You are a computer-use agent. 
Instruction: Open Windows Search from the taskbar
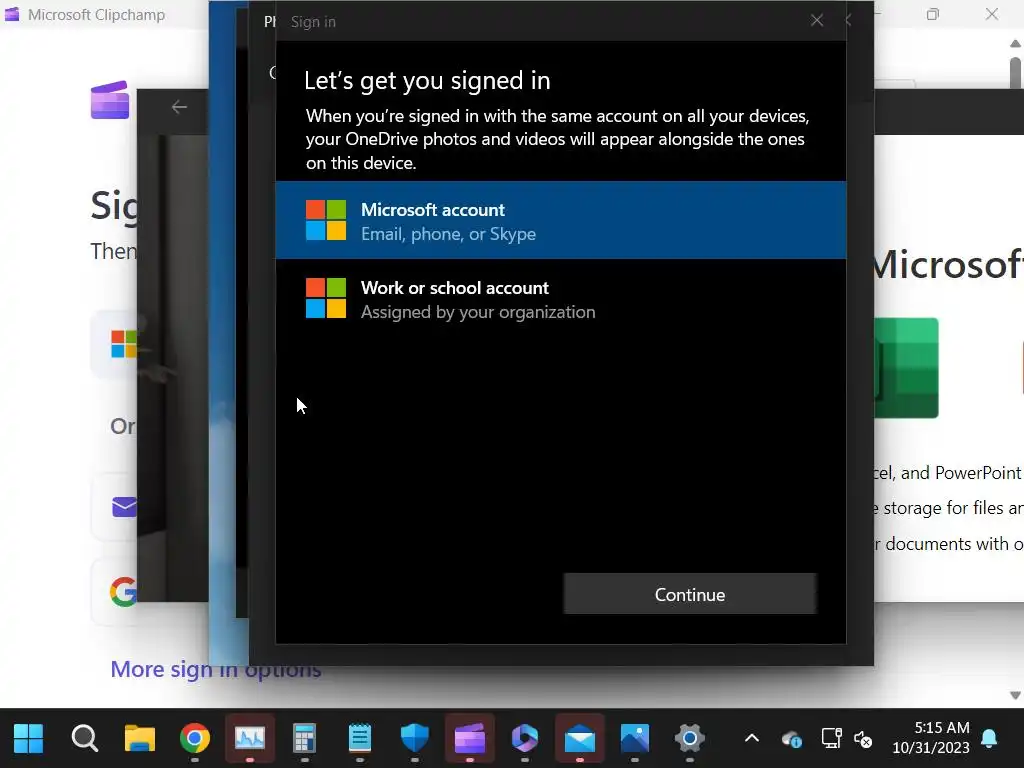coord(84,739)
